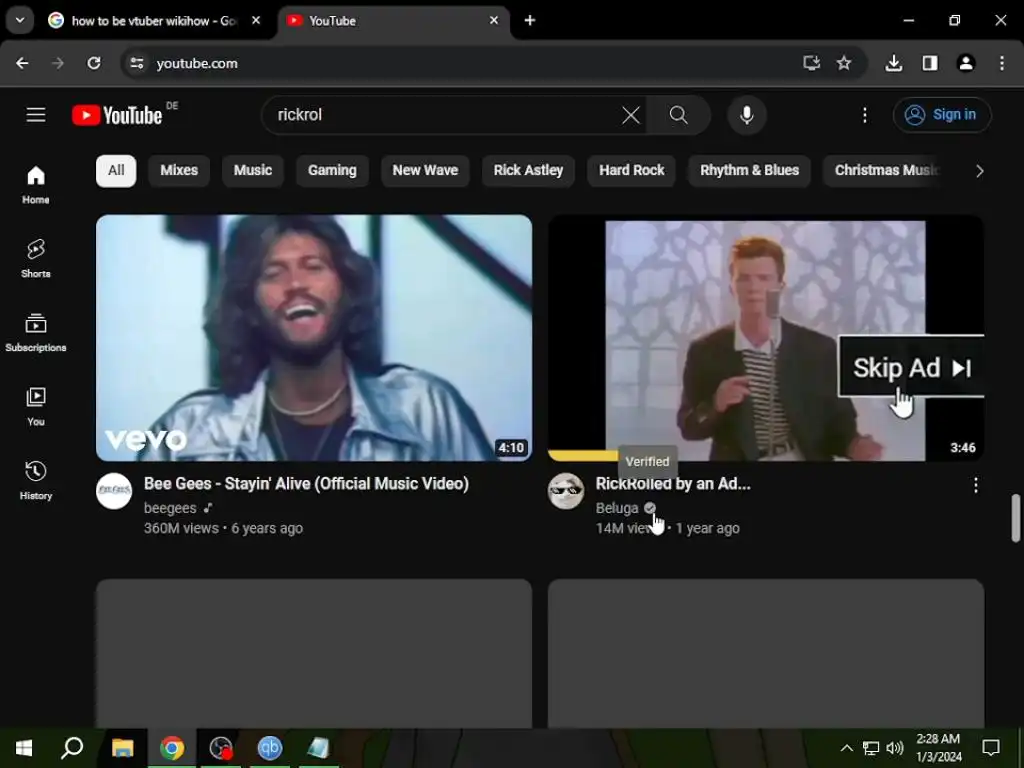Select the Rhythm & Blues filter chip

[x=750, y=170]
